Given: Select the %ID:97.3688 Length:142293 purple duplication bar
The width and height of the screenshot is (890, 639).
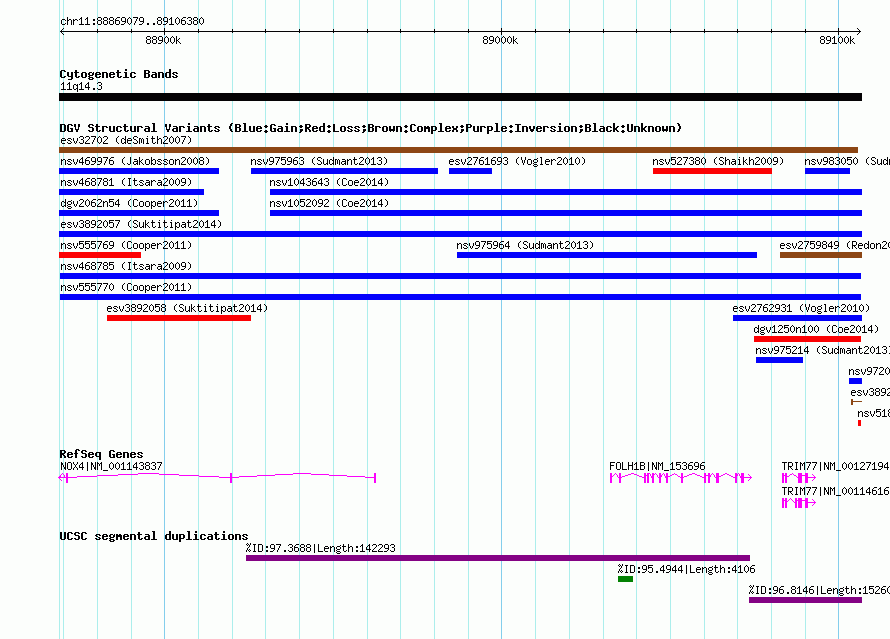Looking at the screenshot, I should click(x=498, y=558).
